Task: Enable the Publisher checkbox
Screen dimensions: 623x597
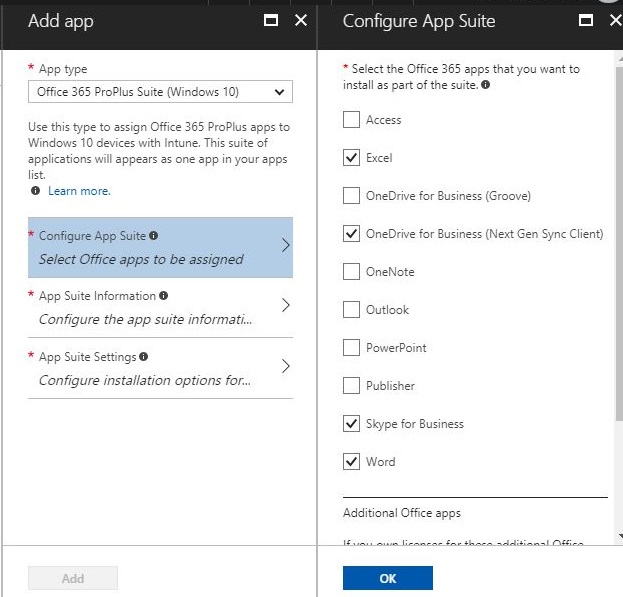Action: (351, 386)
